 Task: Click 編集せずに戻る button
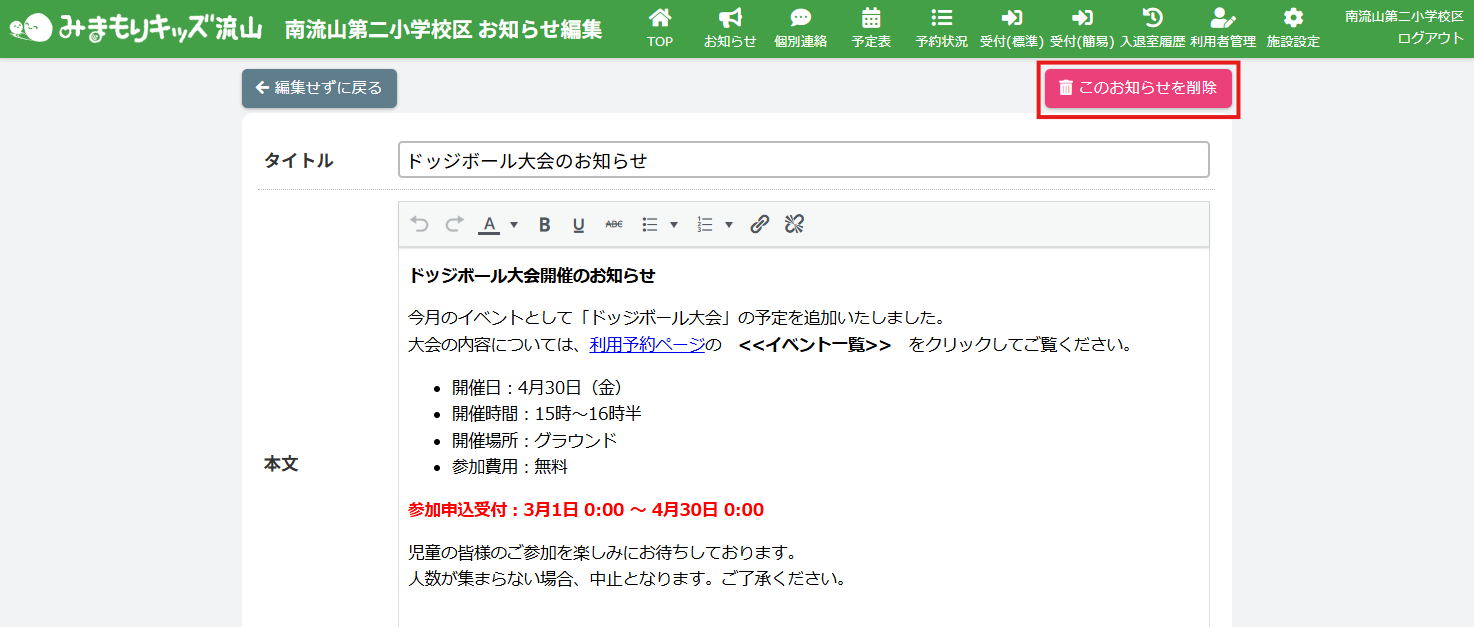319,88
